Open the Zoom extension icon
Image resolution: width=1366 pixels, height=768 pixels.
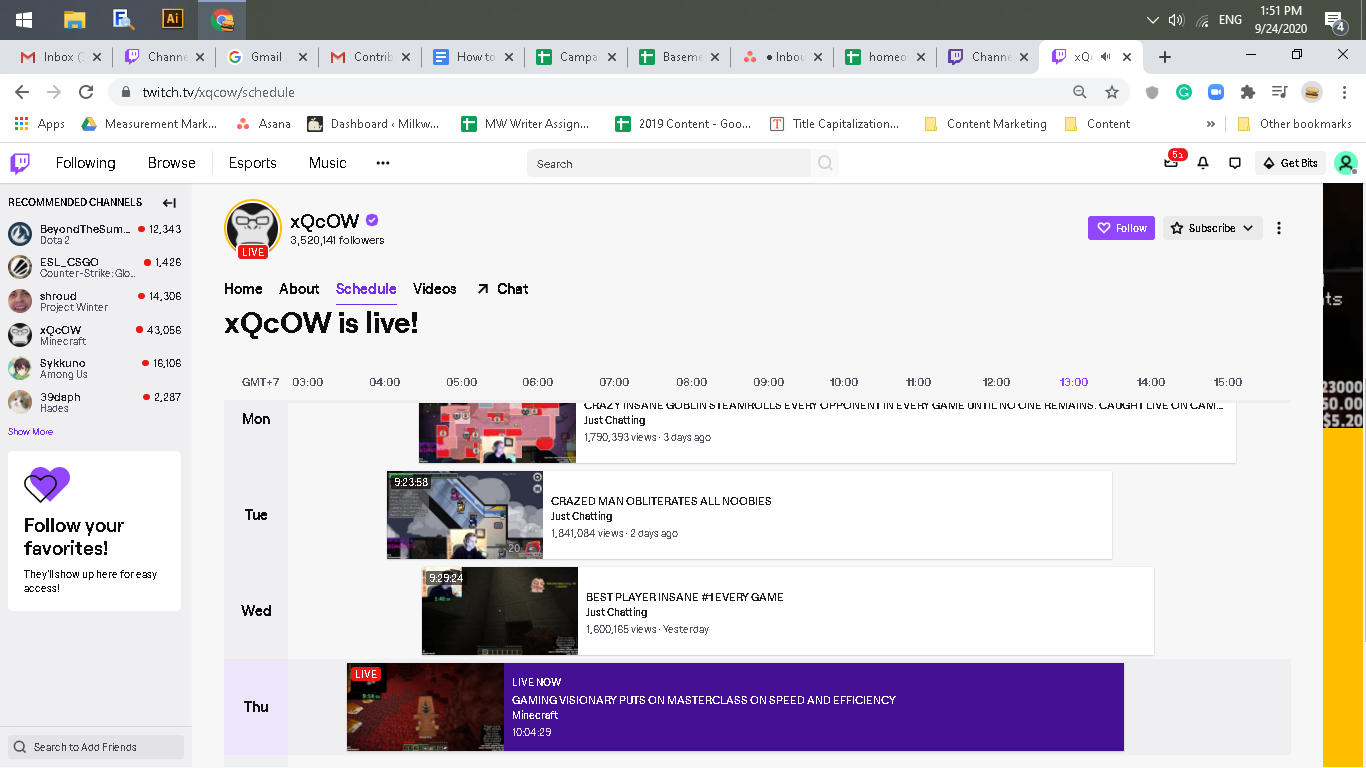[1216, 92]
